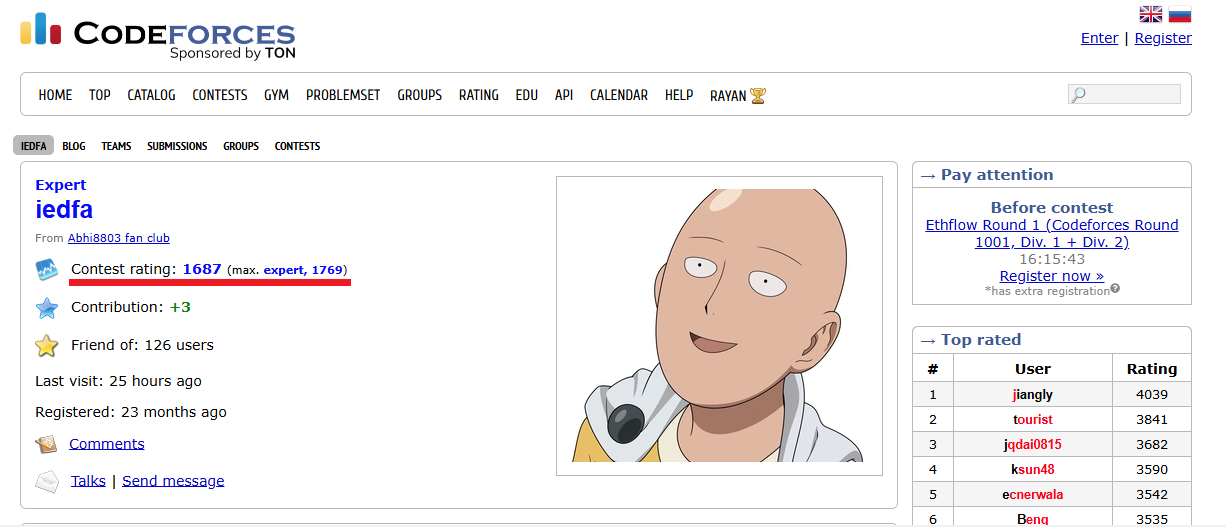The width and height of the screenshot is (1226, 527).
Task: Click the talks envelope icon
Action: [47, 481]
